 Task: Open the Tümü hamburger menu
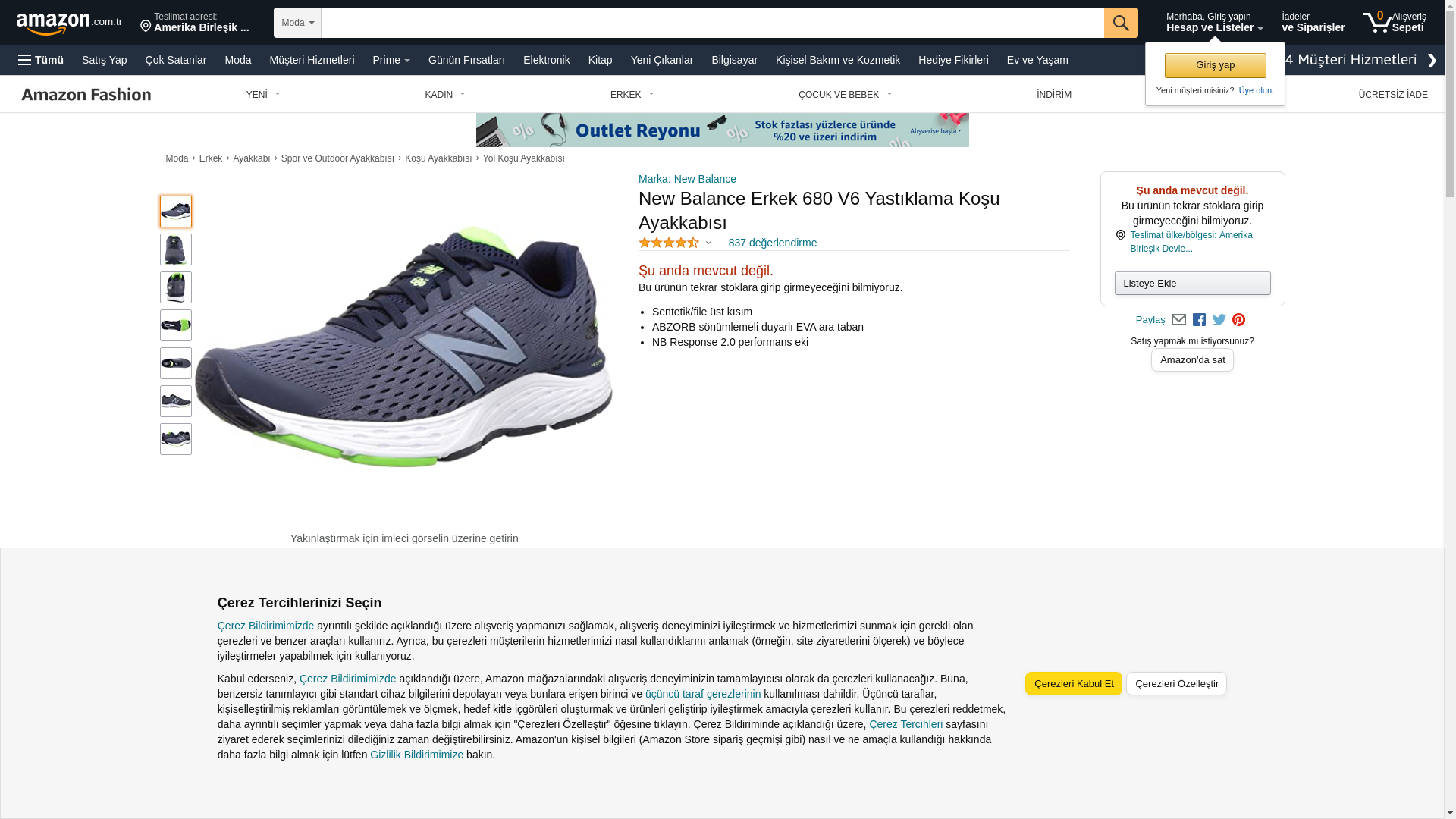tap(41, 60)
